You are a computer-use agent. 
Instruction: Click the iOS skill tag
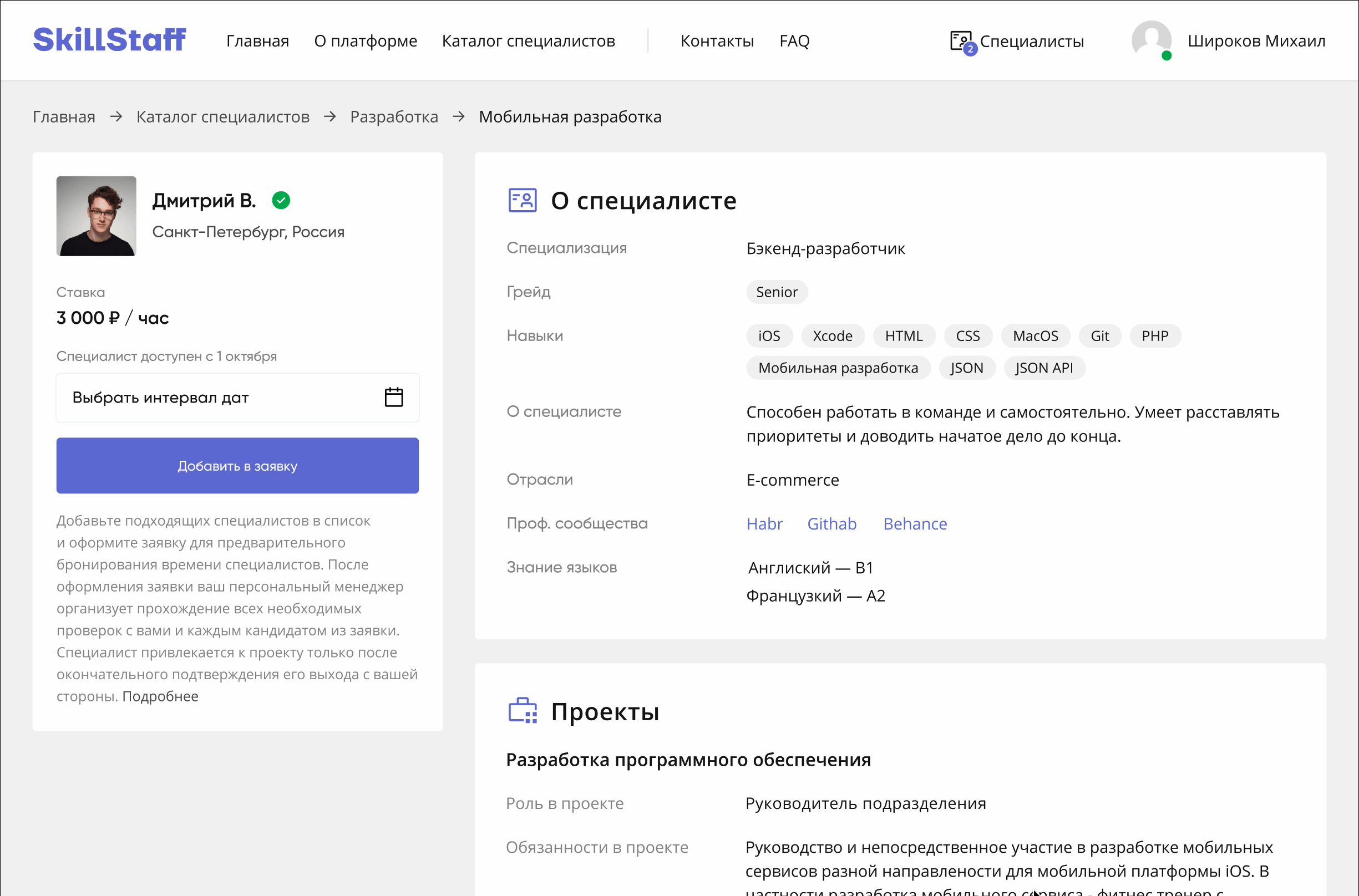pos(769,336)
